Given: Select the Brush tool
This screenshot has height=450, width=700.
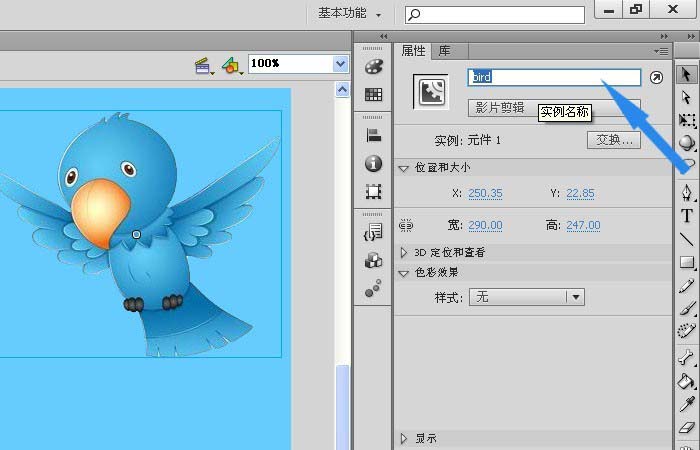Looking at the screenshot, I should coord(687,308).
